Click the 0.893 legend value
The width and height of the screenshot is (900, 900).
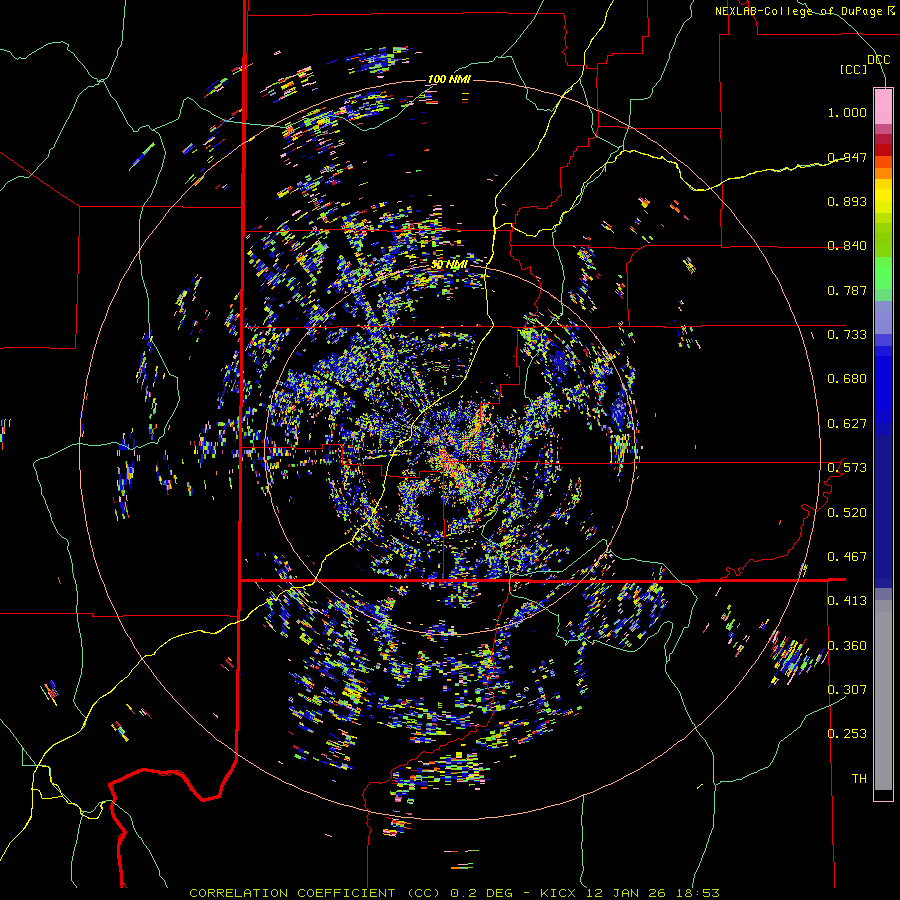847,201
